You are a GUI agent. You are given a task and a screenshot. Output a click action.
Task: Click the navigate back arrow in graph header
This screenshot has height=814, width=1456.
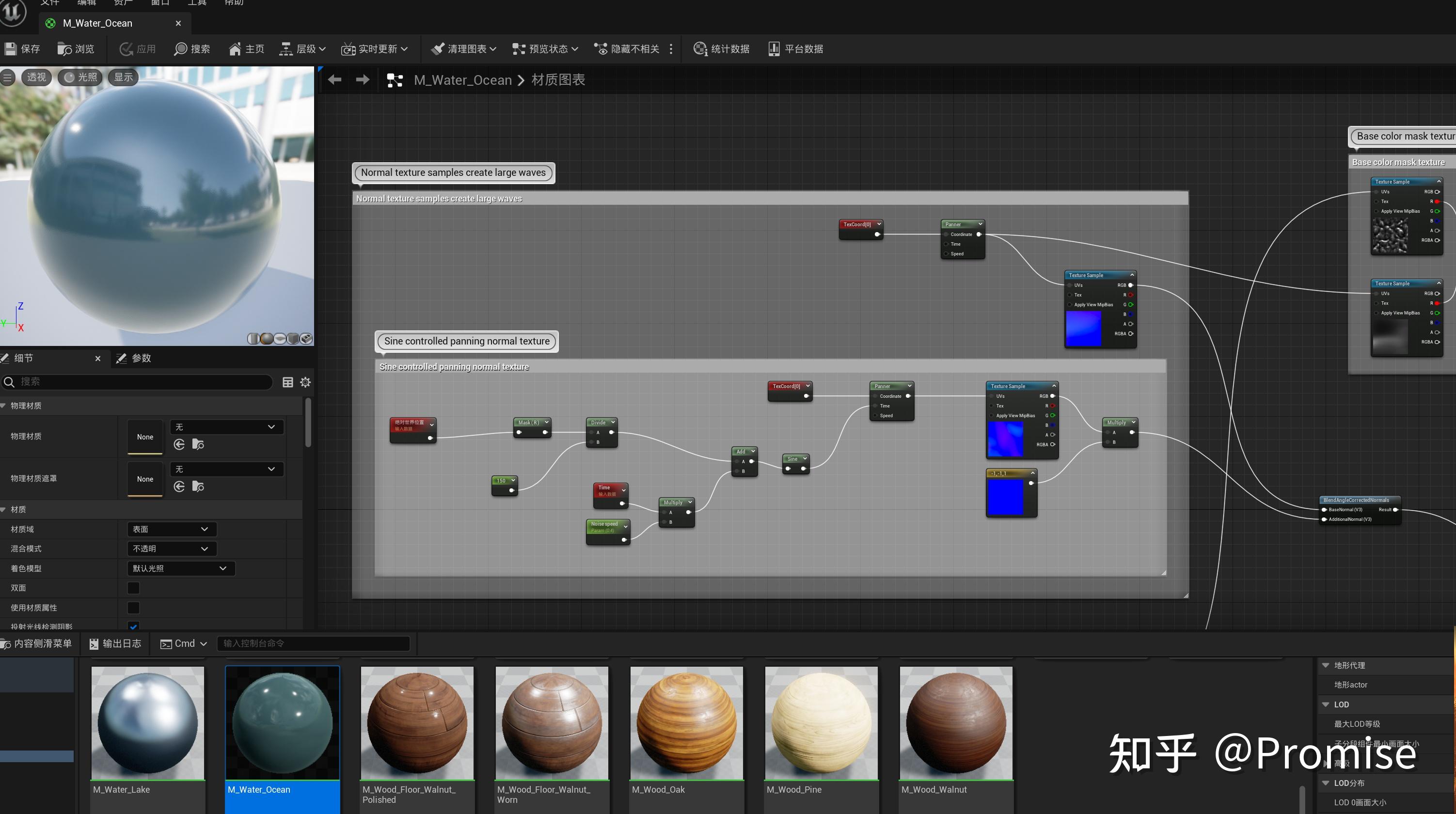(334, 79)
